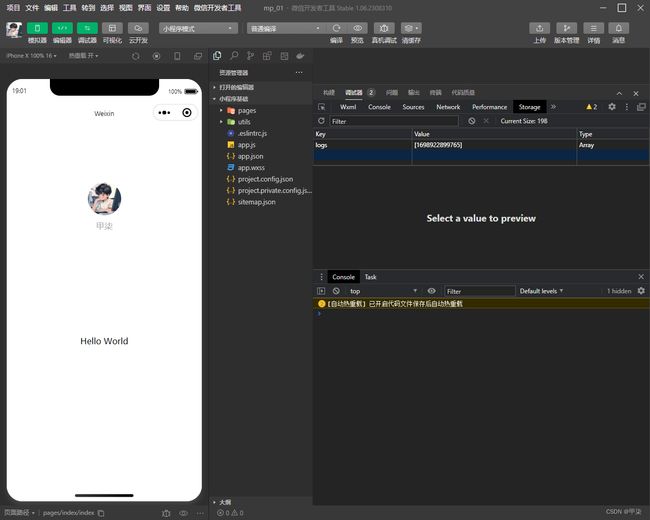Open the clear cache (清缓存) dropdown
650x520 pixels.
411,28
